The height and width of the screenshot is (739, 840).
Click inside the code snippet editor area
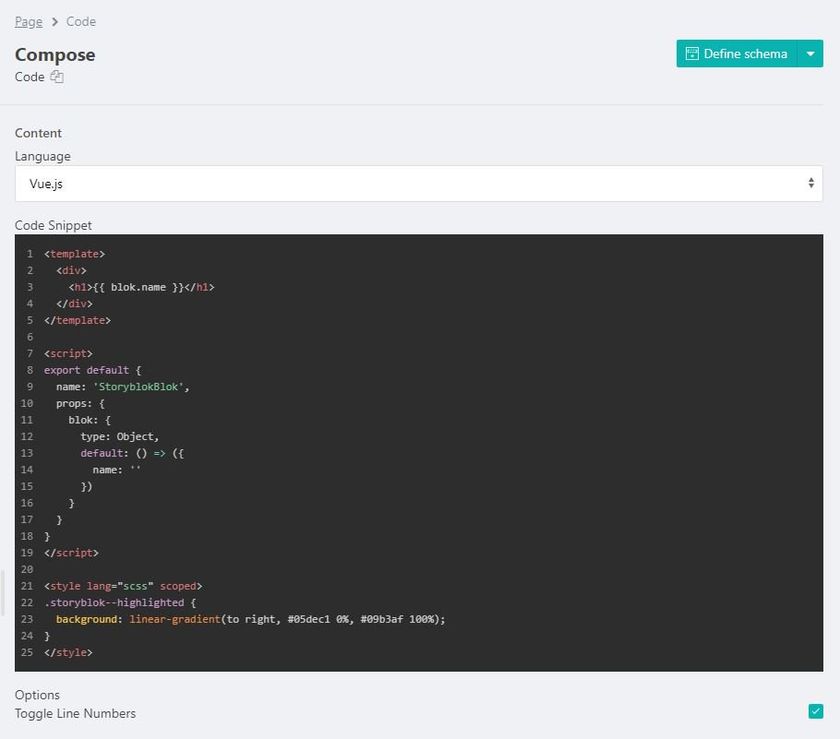click(419, 453)
